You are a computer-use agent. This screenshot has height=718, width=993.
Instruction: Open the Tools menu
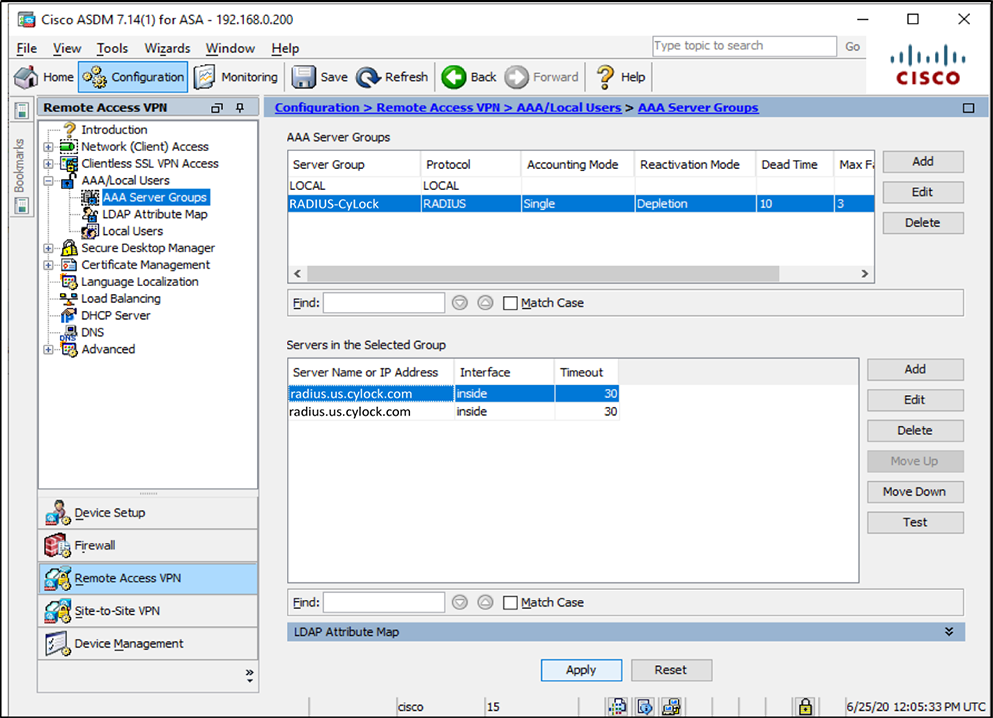click(112, 48)
